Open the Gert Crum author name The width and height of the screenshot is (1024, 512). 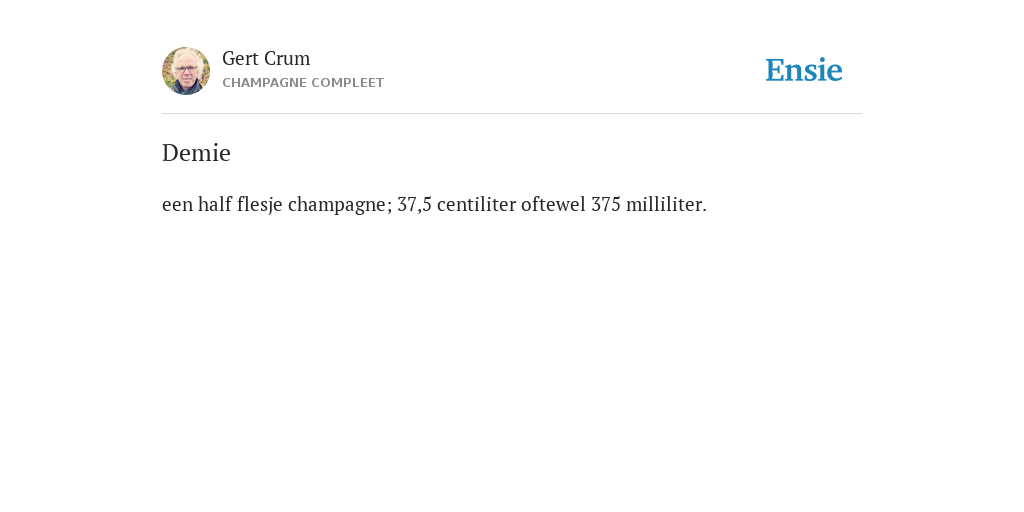pos(266,58)
